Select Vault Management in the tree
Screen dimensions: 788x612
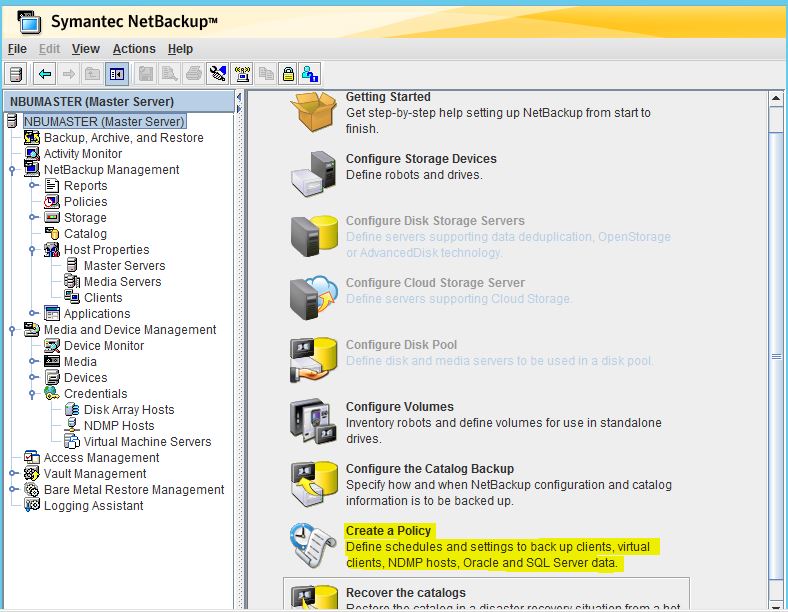click(x=95, y=473)
